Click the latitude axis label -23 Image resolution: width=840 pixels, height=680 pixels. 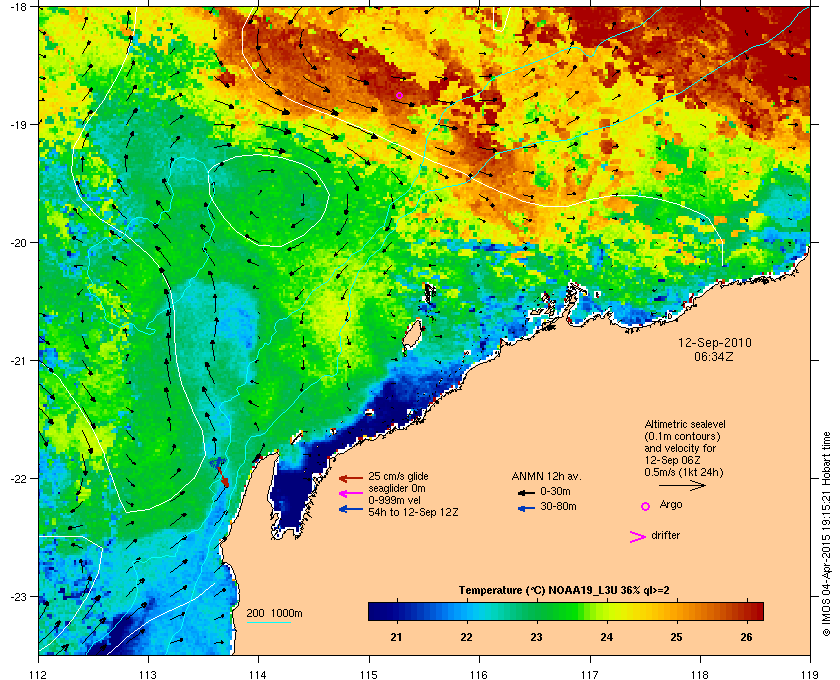tap(19, 596)
